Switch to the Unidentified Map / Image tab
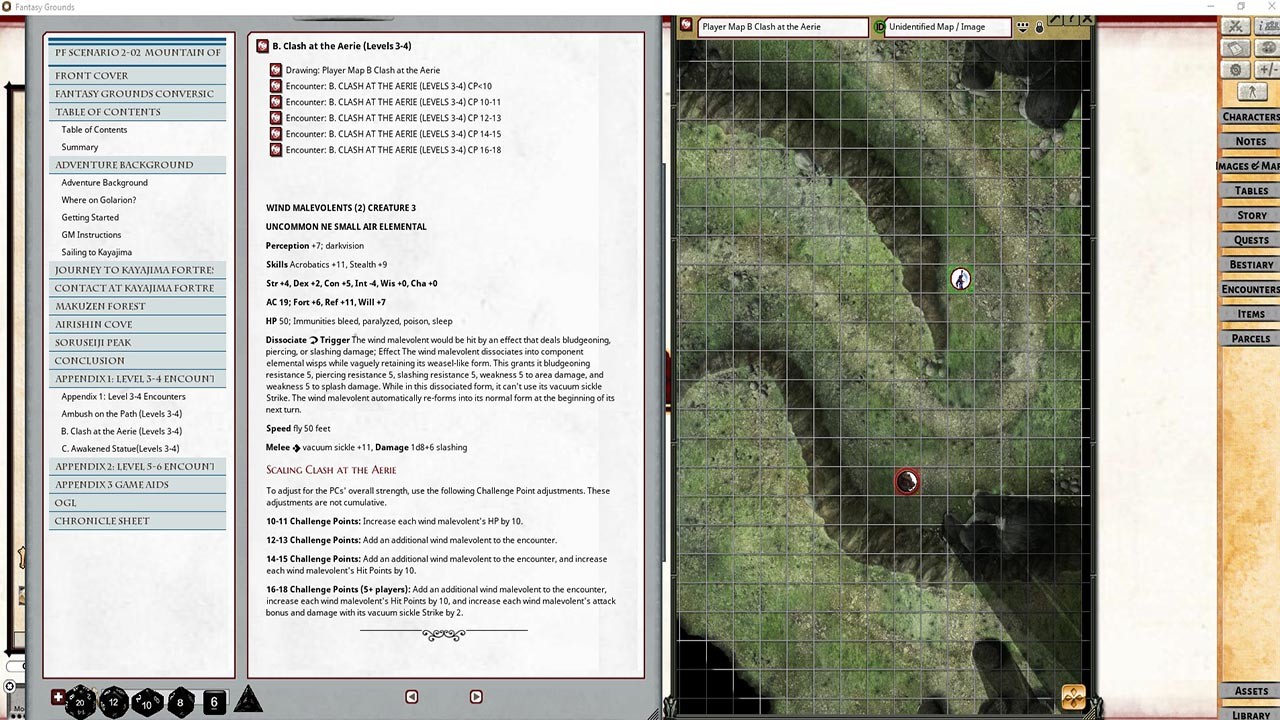1280x720 pixels. tap(941, 26)
